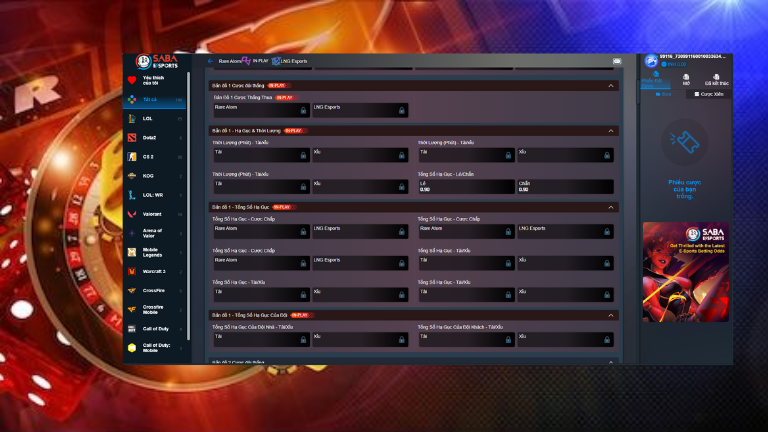
Task: Select the Mobile Legends icon
Action: click(x=132, y=252)
